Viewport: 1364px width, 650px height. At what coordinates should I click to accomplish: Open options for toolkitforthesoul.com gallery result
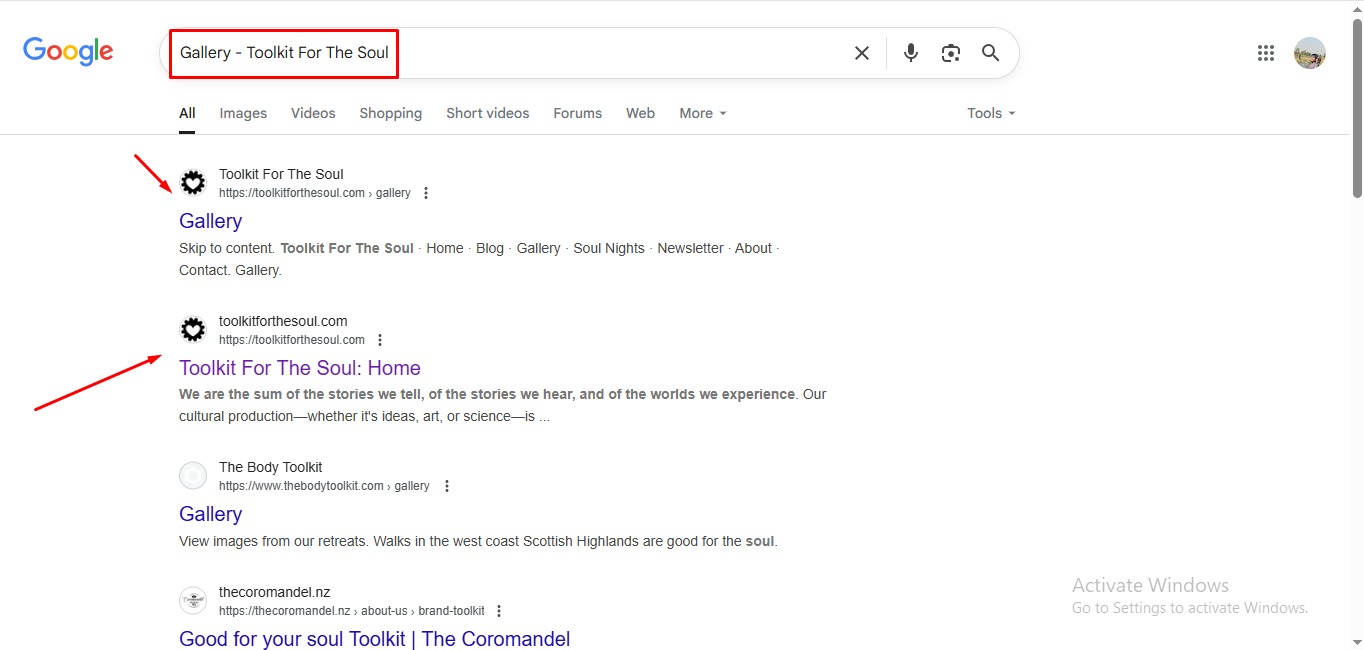point(426,193)
